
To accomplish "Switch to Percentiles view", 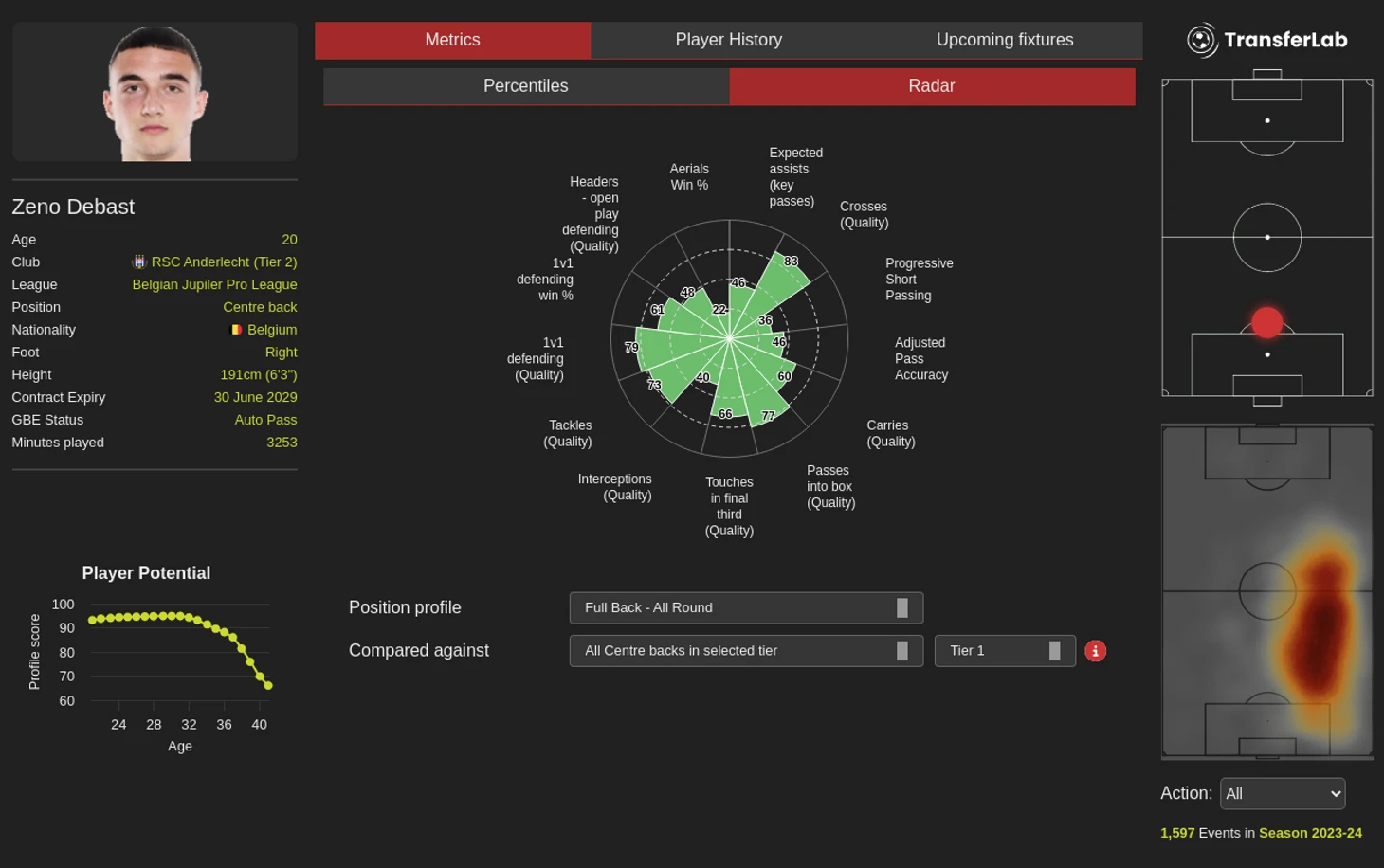I will pos(525,86).
